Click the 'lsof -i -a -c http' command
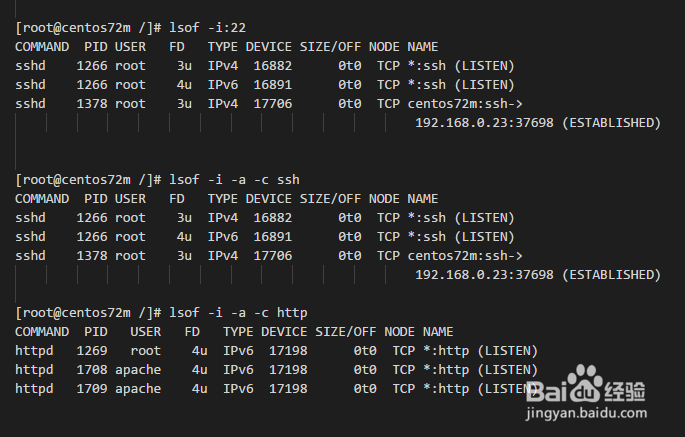Image resolution: width=685 pixels, height=437 pixels. 239,313
